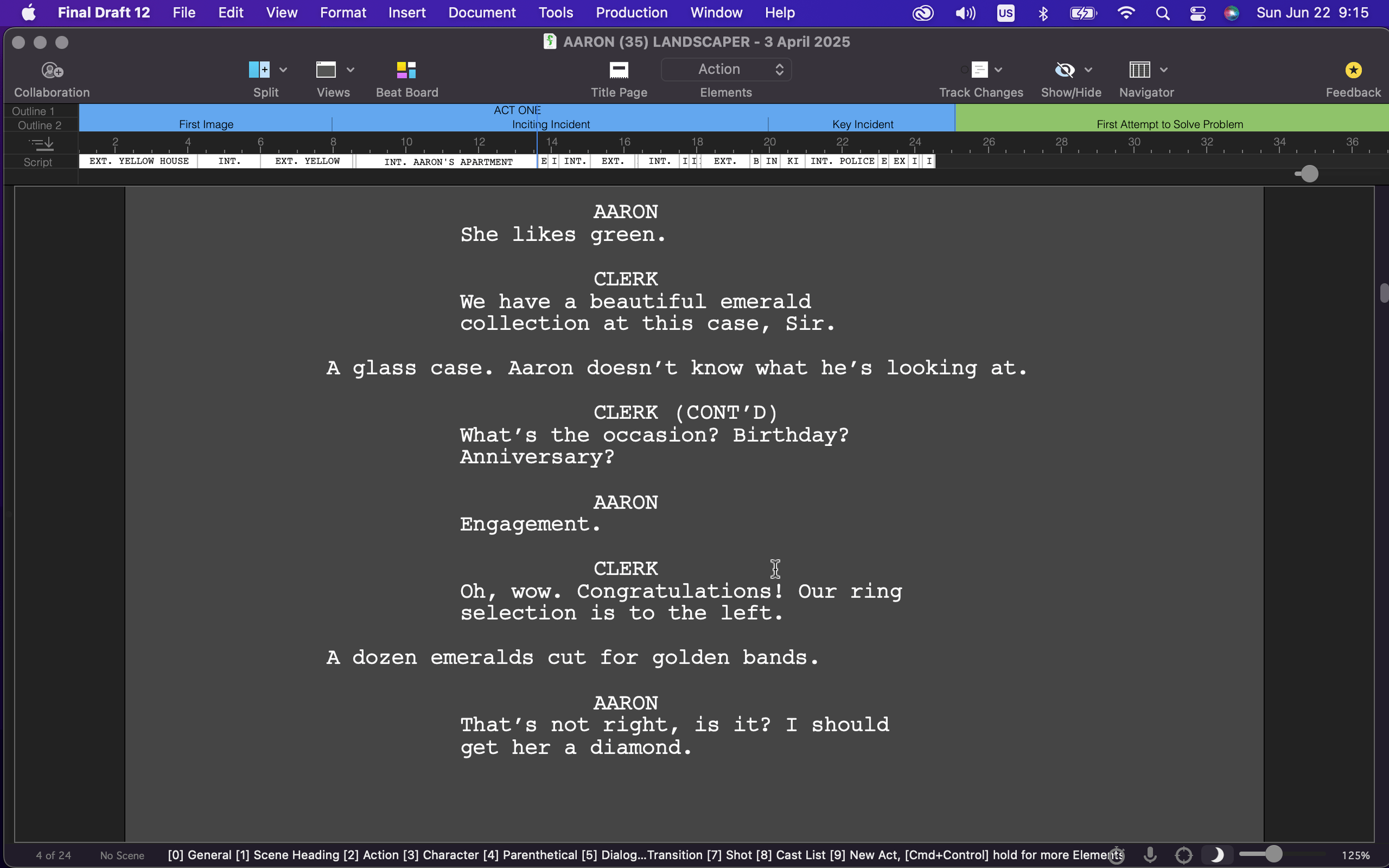Open the Production menu
1389x868 pixels.
point(631,13)
